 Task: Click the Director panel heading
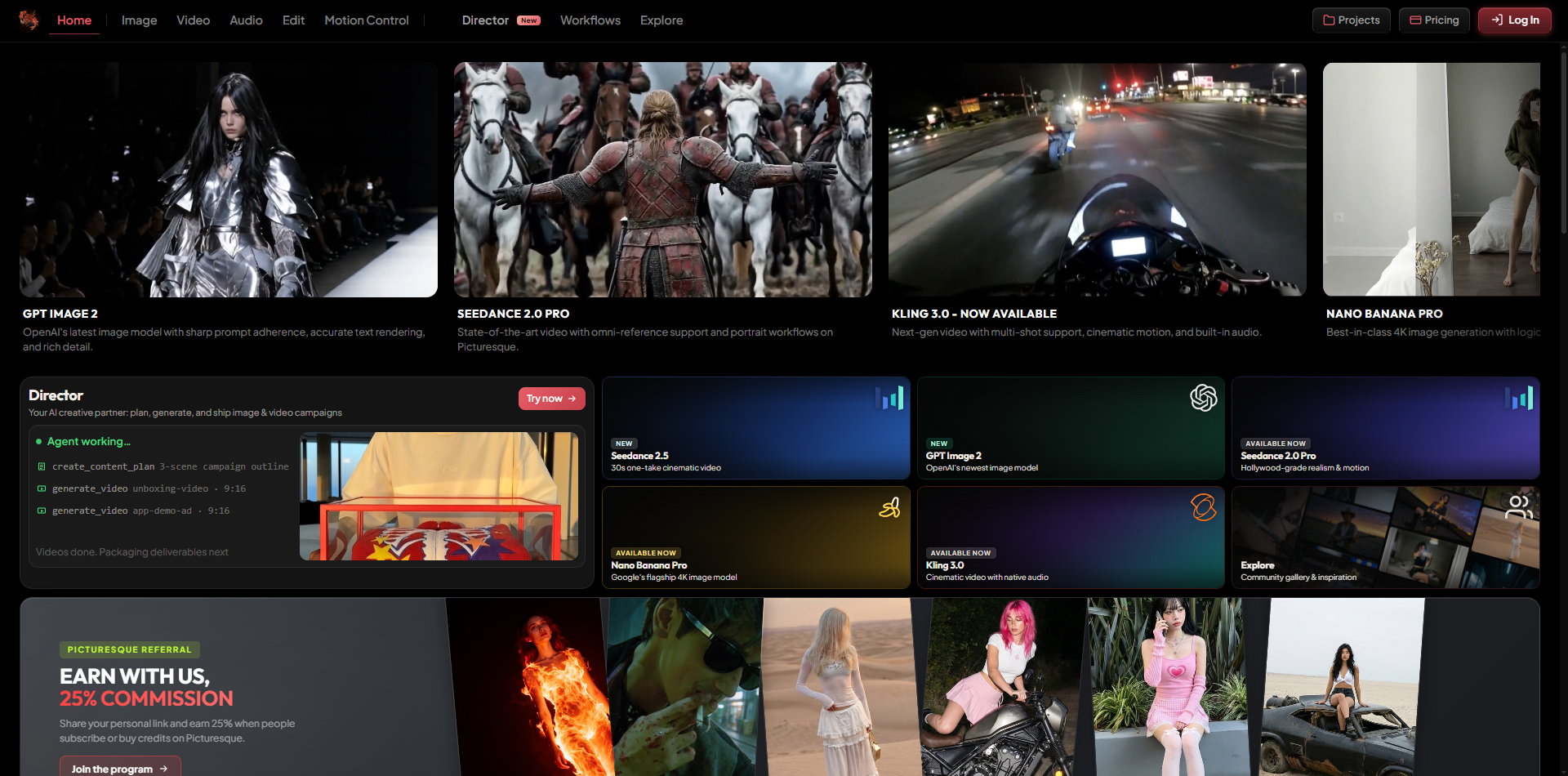click(56, 395)
